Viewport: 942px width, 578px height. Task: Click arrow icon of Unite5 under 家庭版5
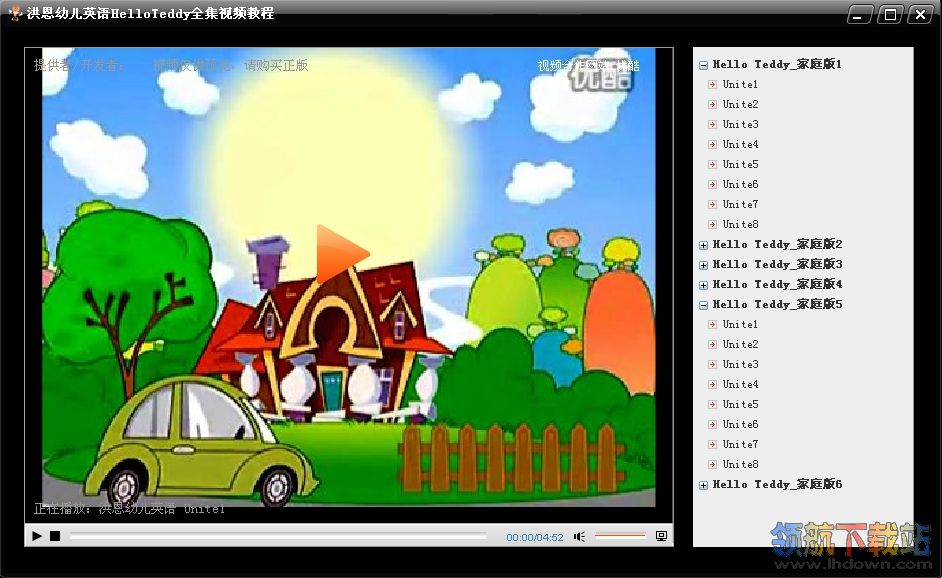click(x=713, y=404)
